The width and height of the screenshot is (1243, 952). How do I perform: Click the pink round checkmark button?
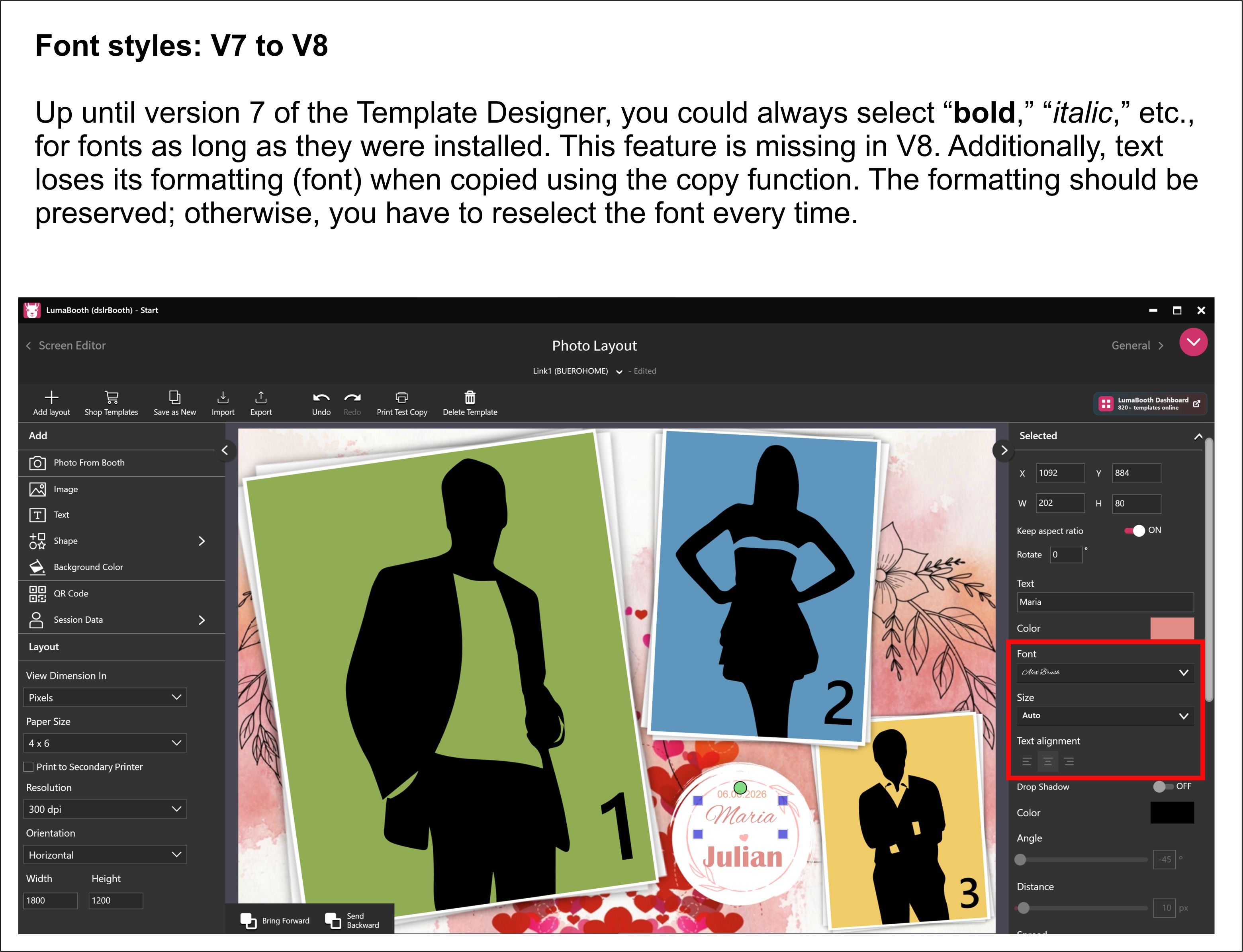[1193, 342]
